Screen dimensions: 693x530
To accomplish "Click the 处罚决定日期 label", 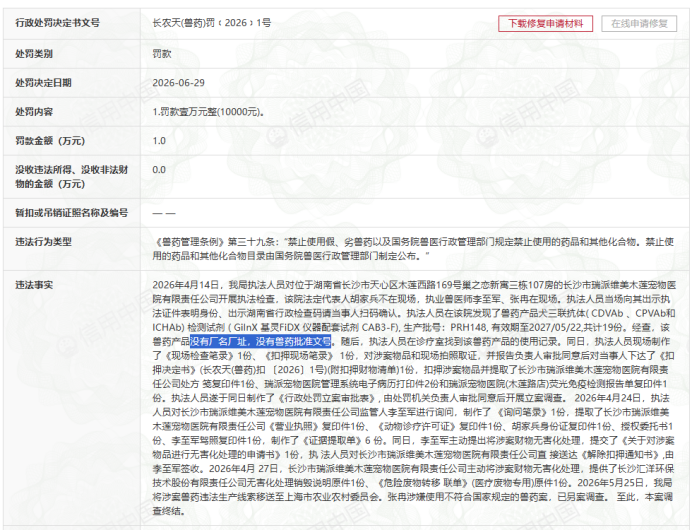I will 43,83.
